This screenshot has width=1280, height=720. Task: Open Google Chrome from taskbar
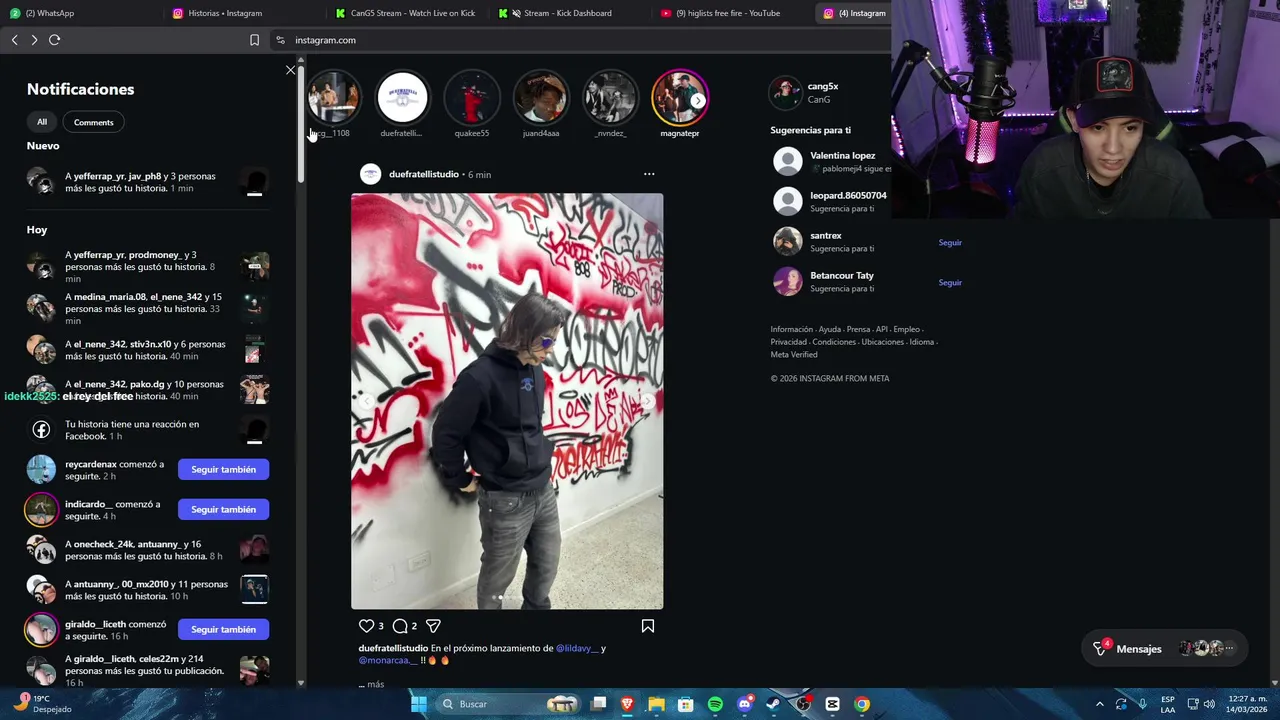862,704
